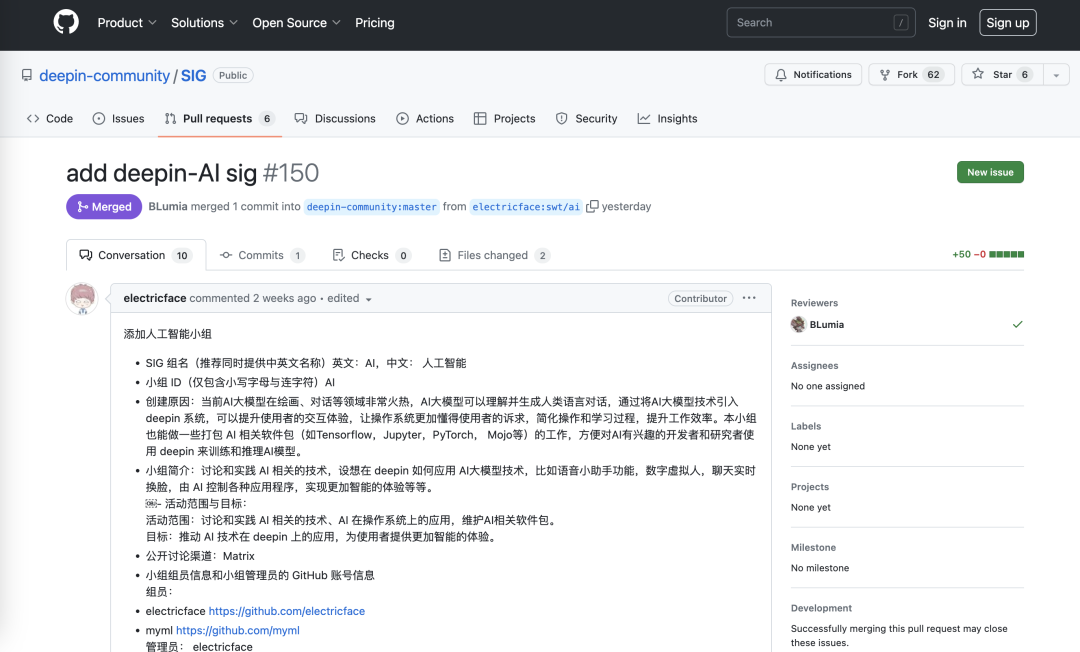The width and height of the screenshot is (1080, 652).
Task: Expand the Product menu
Action: [x=127, y=23]
